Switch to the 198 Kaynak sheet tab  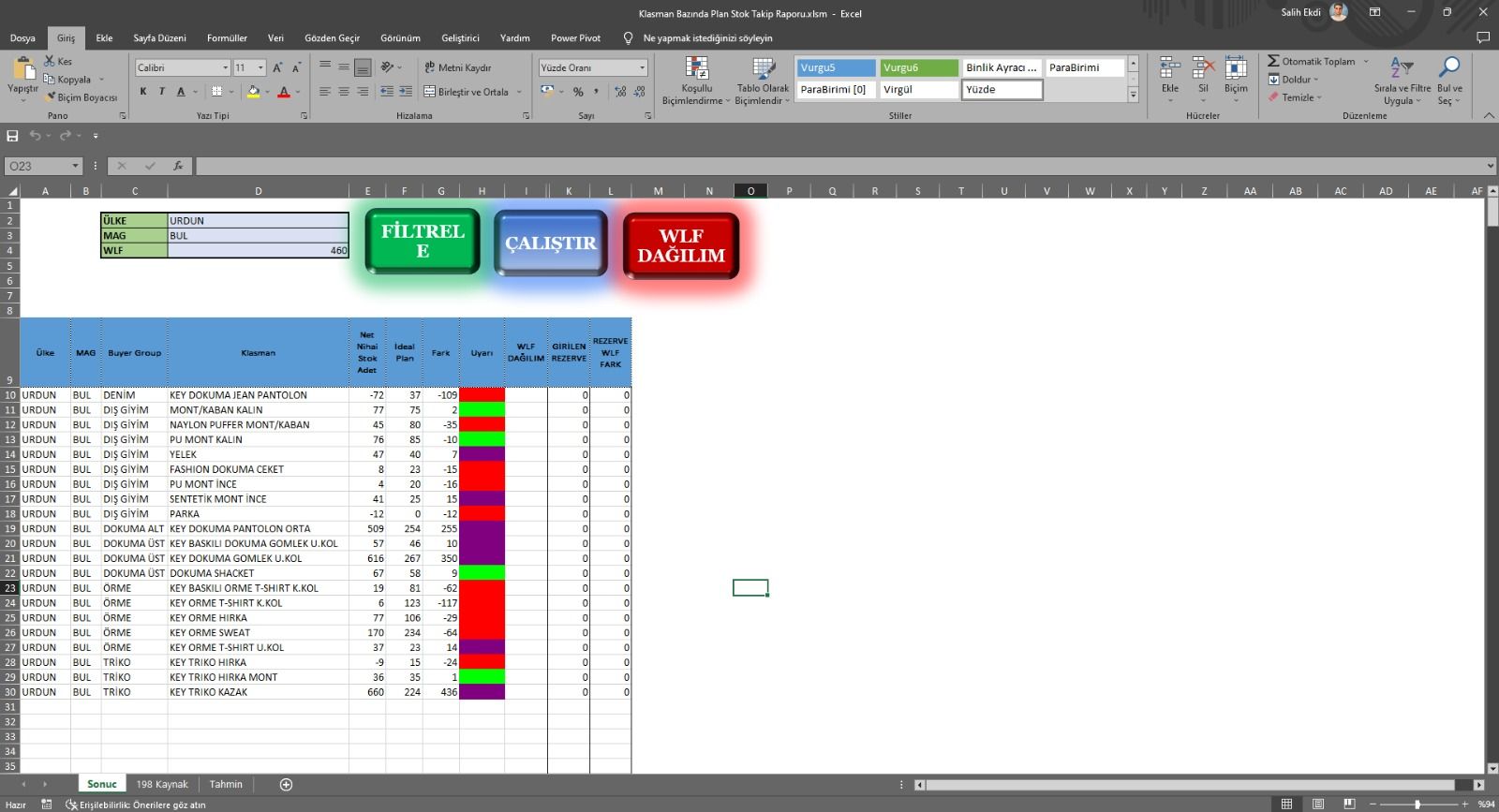(162, 785)
